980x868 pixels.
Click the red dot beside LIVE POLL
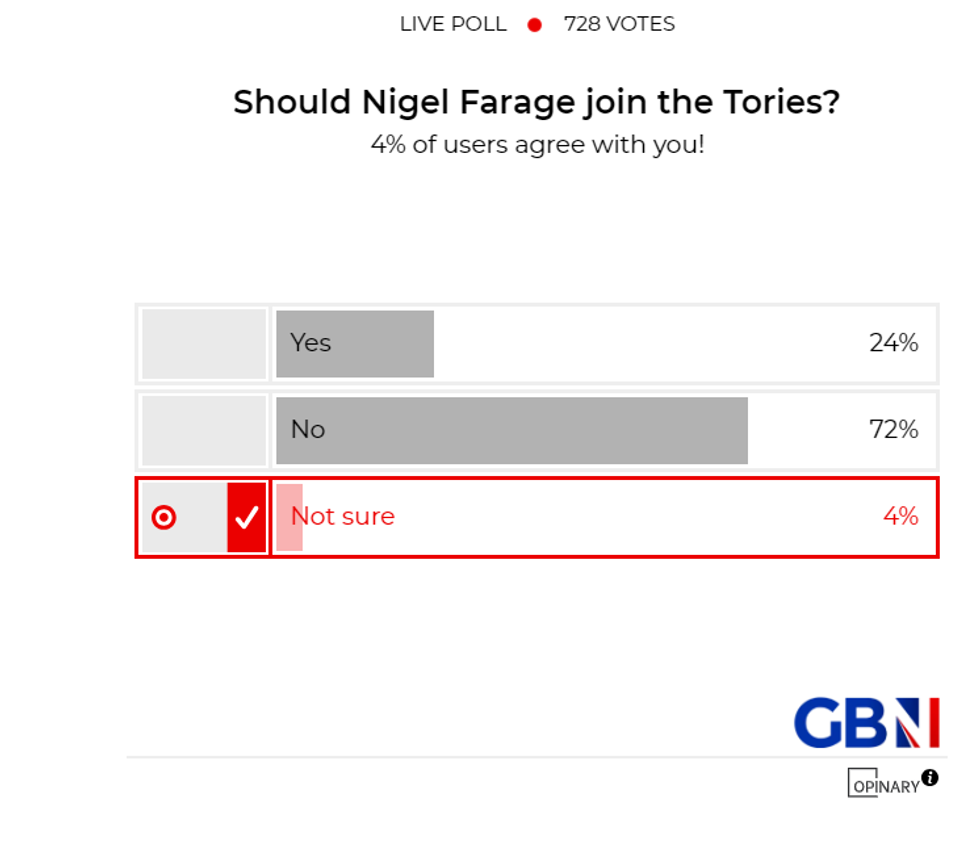(535, 23)
